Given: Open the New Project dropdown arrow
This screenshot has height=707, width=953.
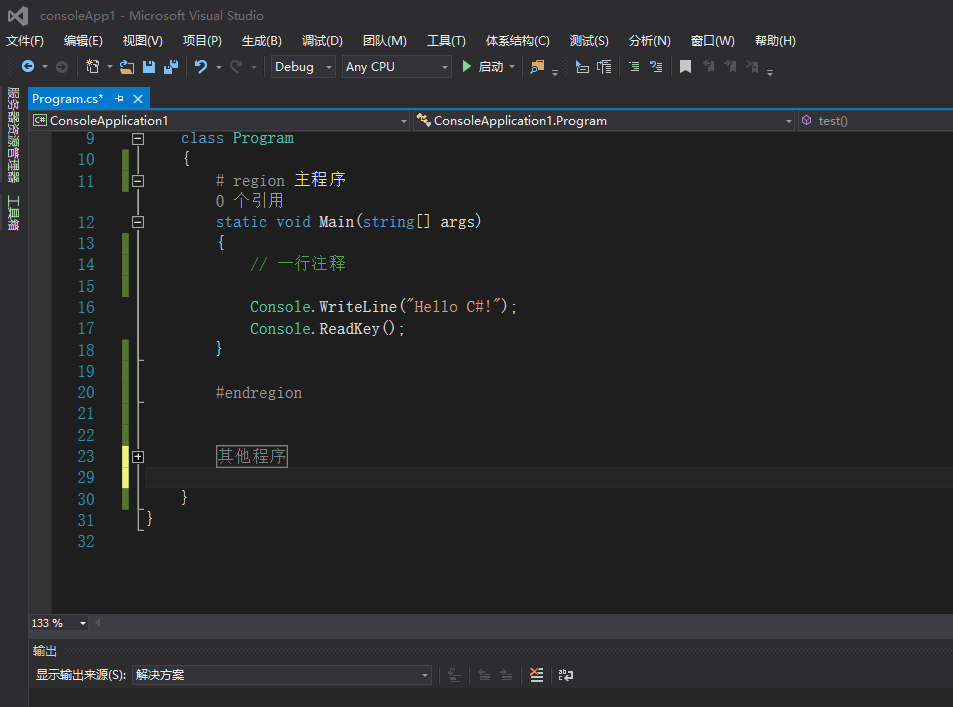Looking at the screenshot, I should 109,66.
